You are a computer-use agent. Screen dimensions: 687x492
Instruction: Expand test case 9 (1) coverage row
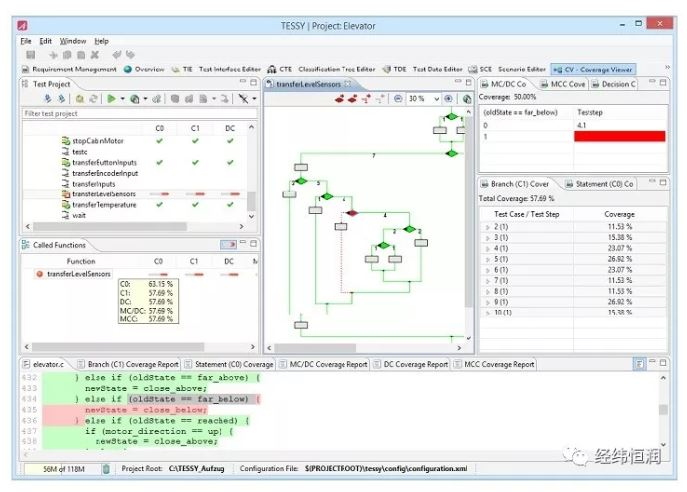488,302
